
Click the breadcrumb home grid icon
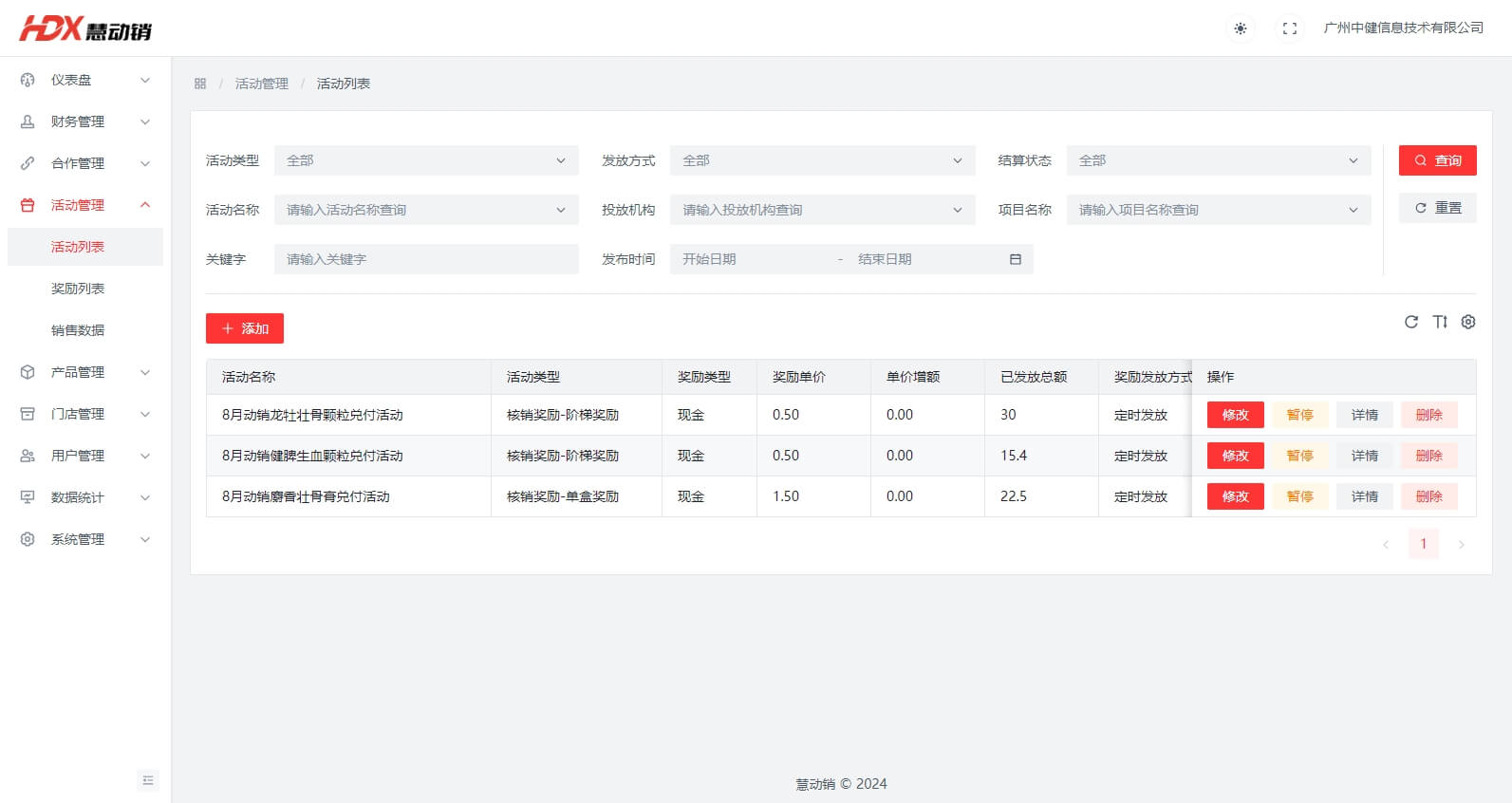pos(200,84)
